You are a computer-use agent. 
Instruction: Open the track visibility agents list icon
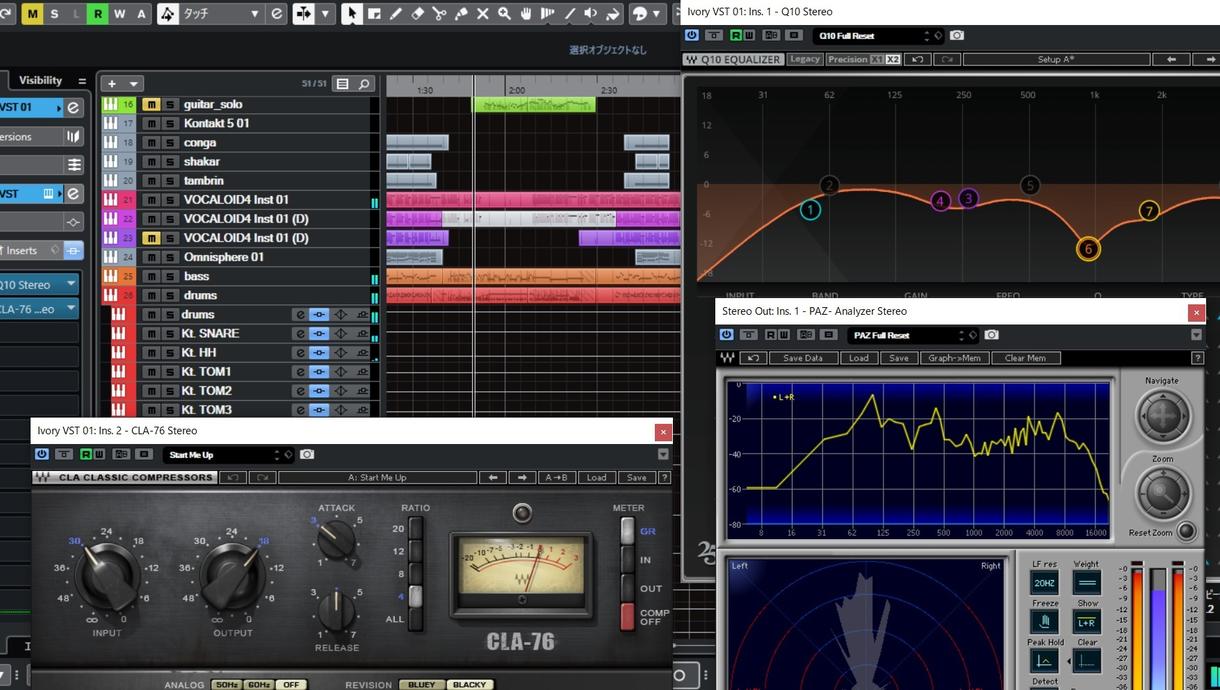point(342,84)
